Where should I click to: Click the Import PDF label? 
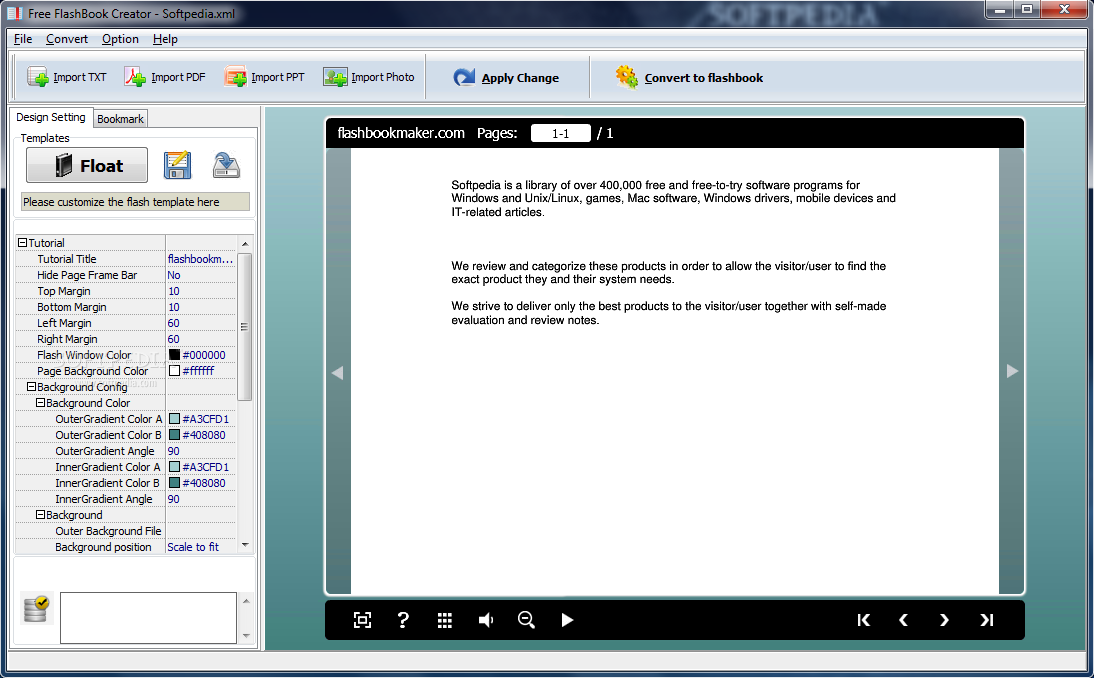coord(178,77)
